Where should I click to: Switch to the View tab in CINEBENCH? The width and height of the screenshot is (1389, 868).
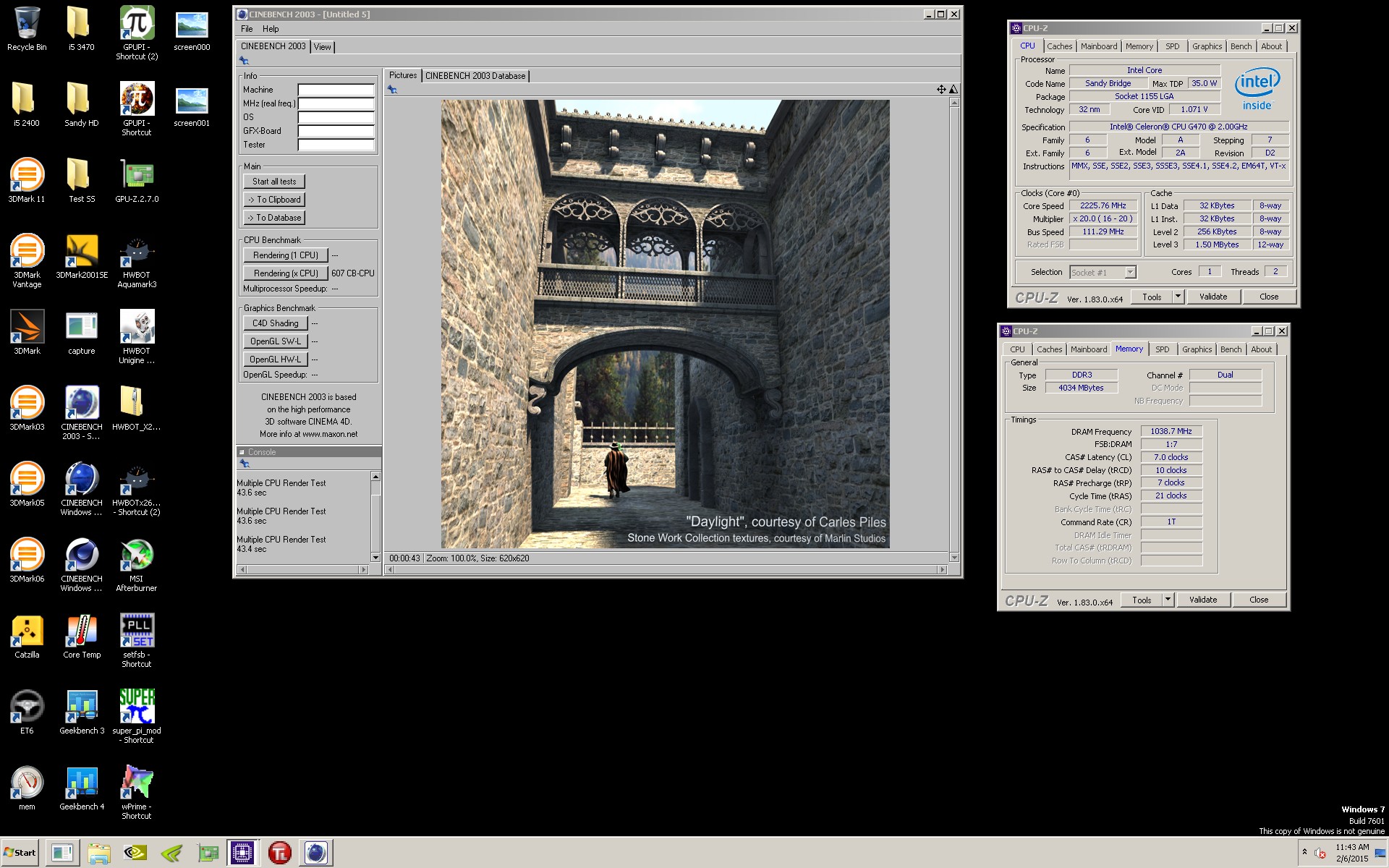tap(322, 46)
